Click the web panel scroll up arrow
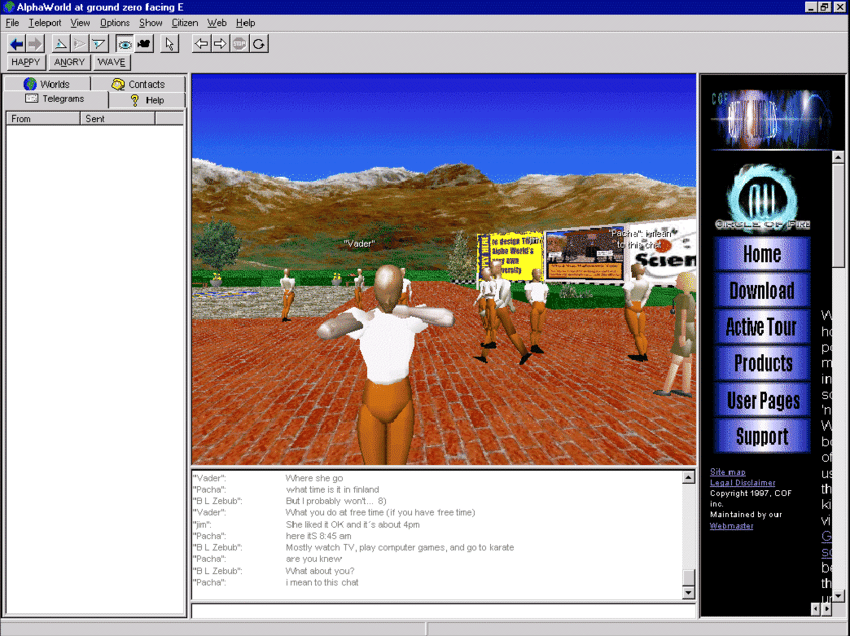The image size is (850, 636). click(x=838, y=157)
